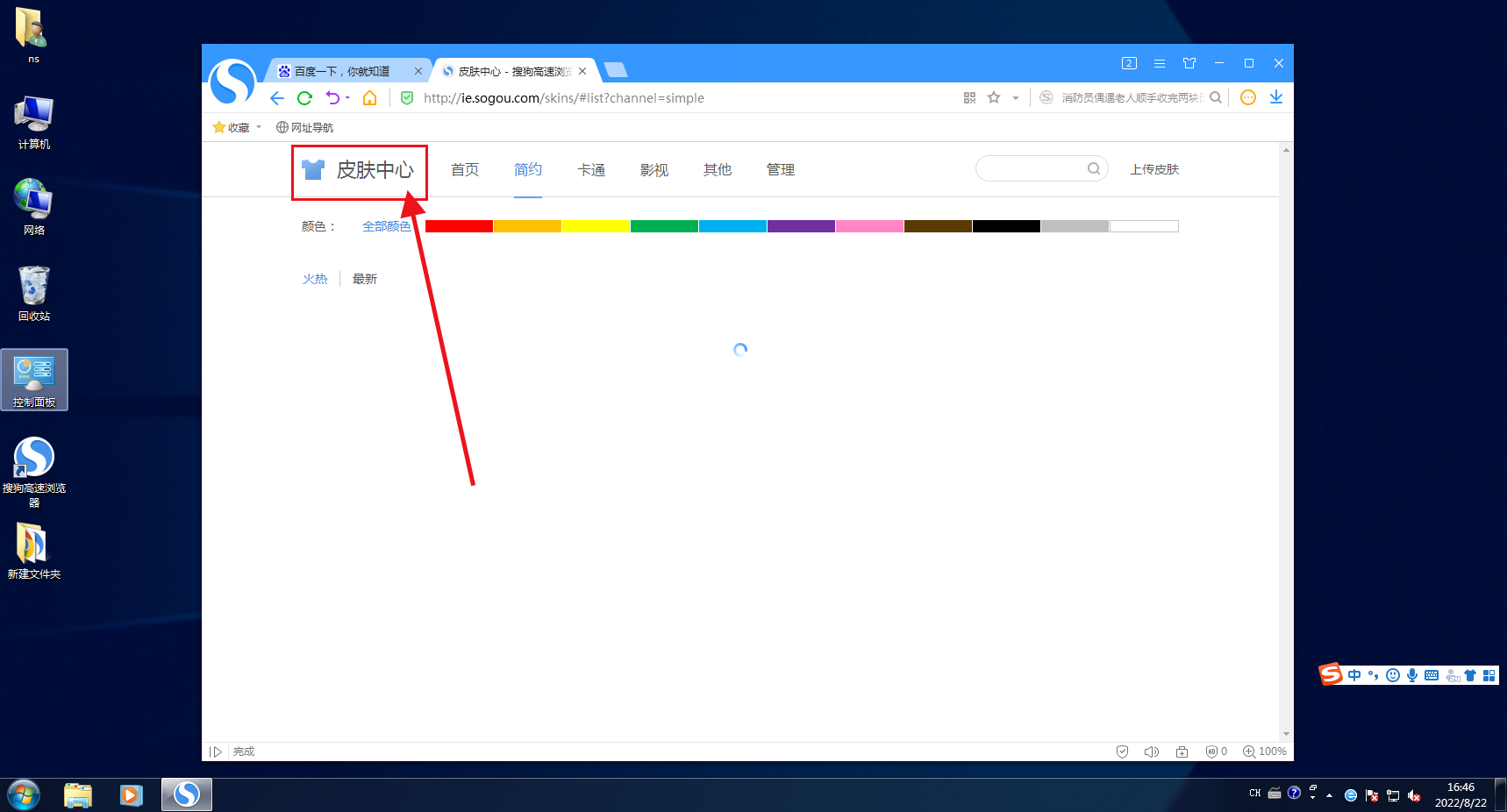Viewport: 1507px width, 812px height.
Task: Pick the yellow color swatch
Action: point(596,226)
